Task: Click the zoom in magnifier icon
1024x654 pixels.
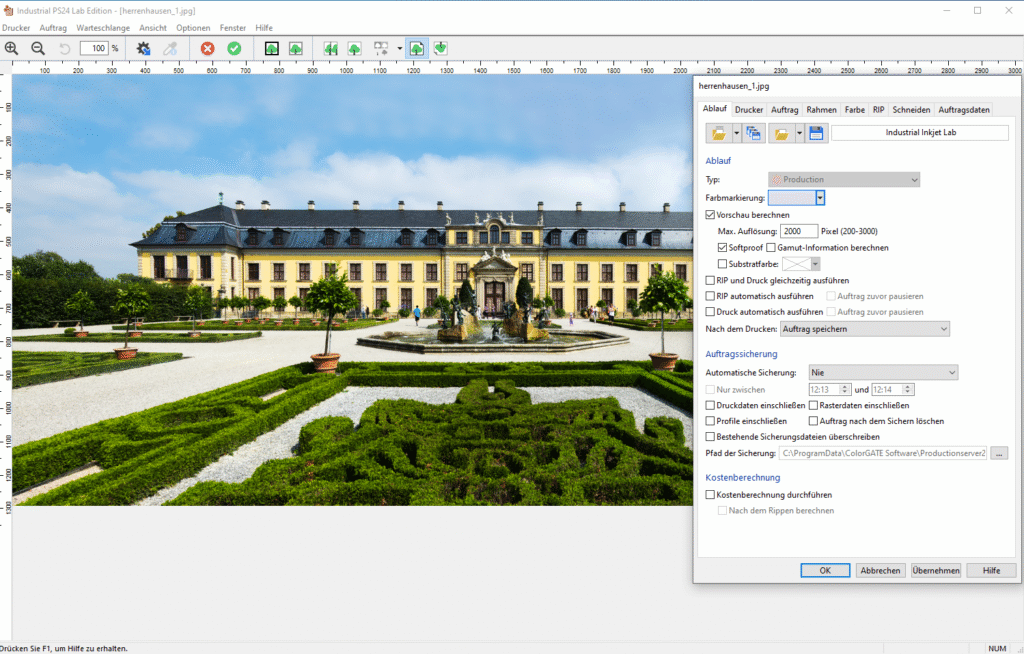Action: [x=12, y=48]
